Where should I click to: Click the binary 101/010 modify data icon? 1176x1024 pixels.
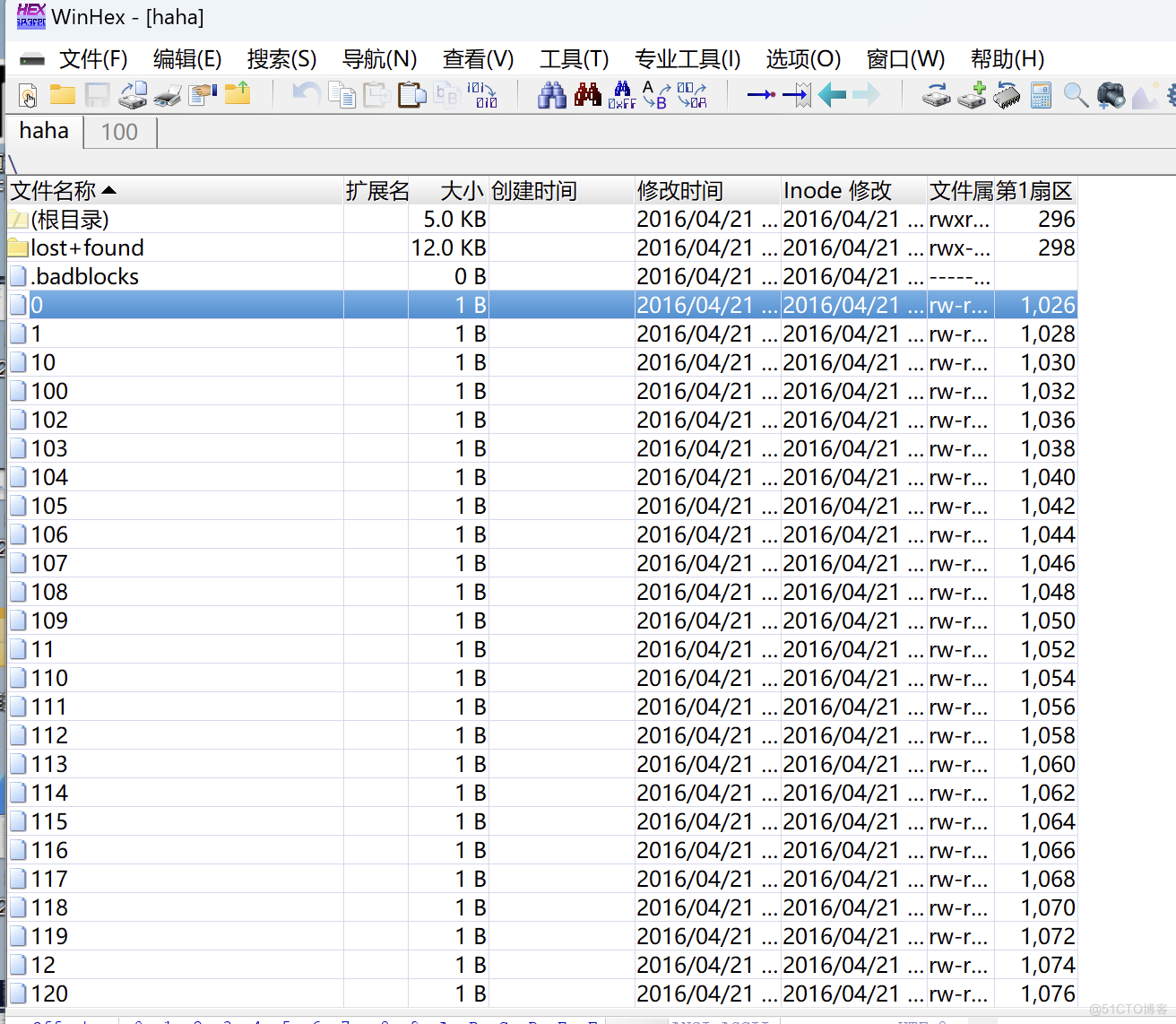click(x=482, y=95)
